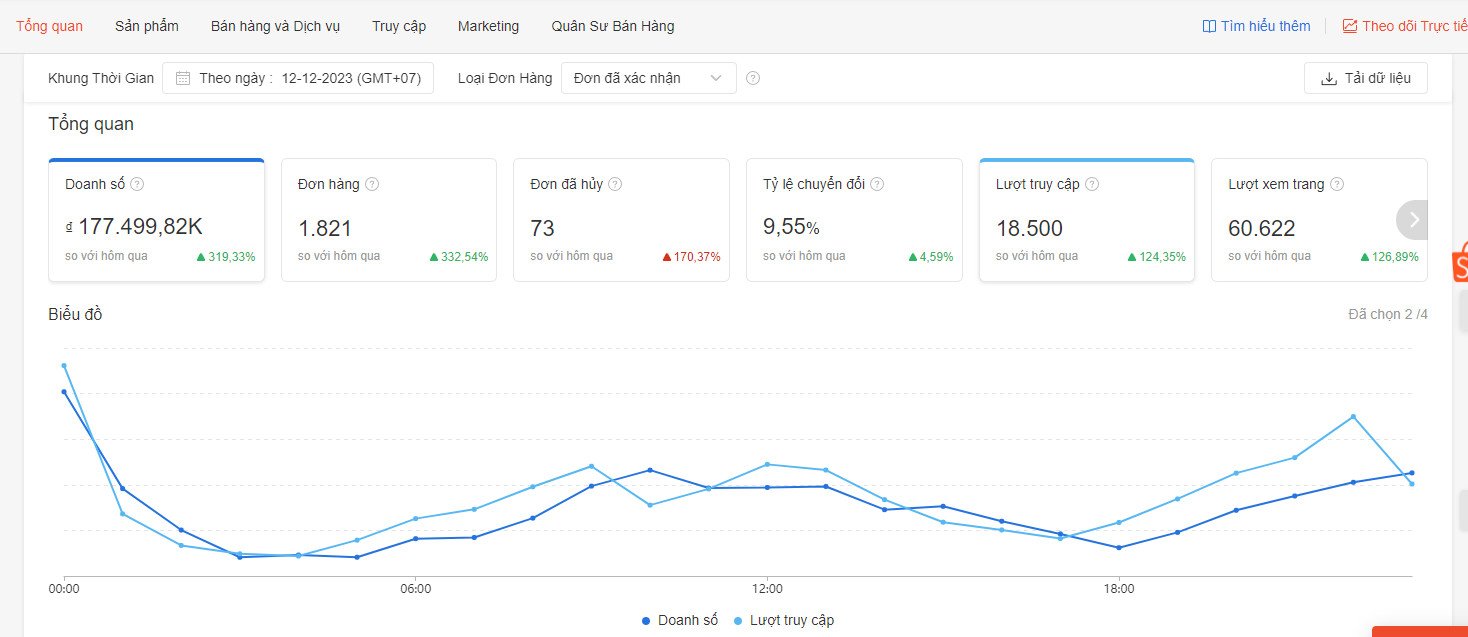Click the 12:00 Doanh số chart data point
Screen dimensions: 1468x637
767,487
